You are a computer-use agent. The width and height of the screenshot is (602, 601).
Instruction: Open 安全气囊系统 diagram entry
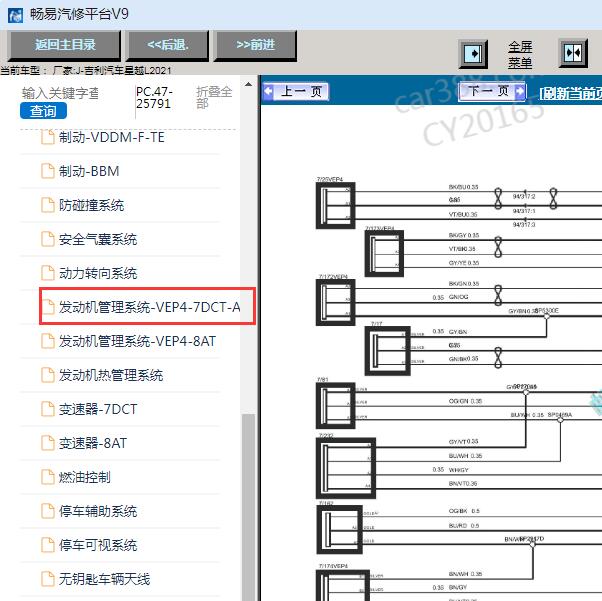(98, 239)
